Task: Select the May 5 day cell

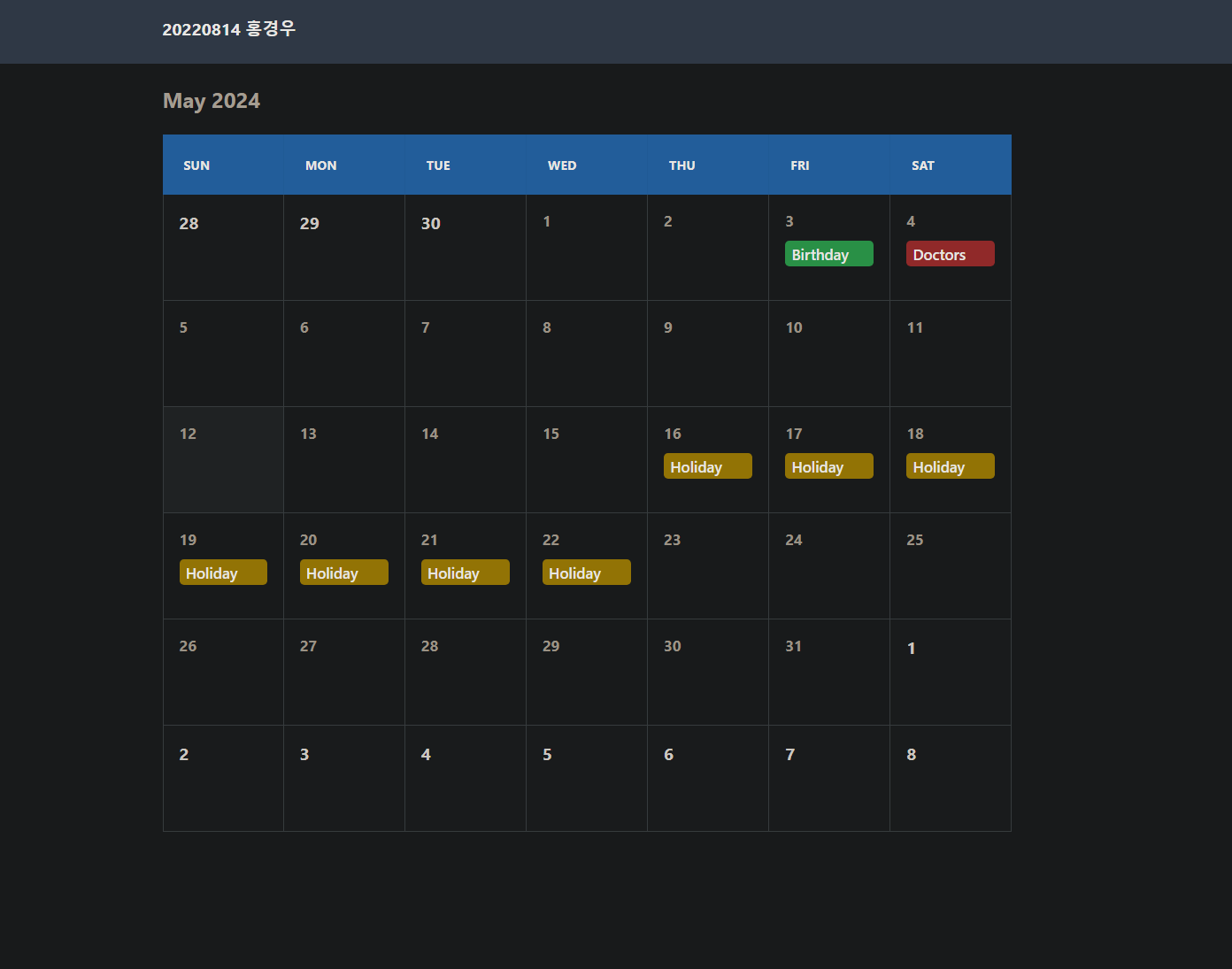Action: point(223,354)
